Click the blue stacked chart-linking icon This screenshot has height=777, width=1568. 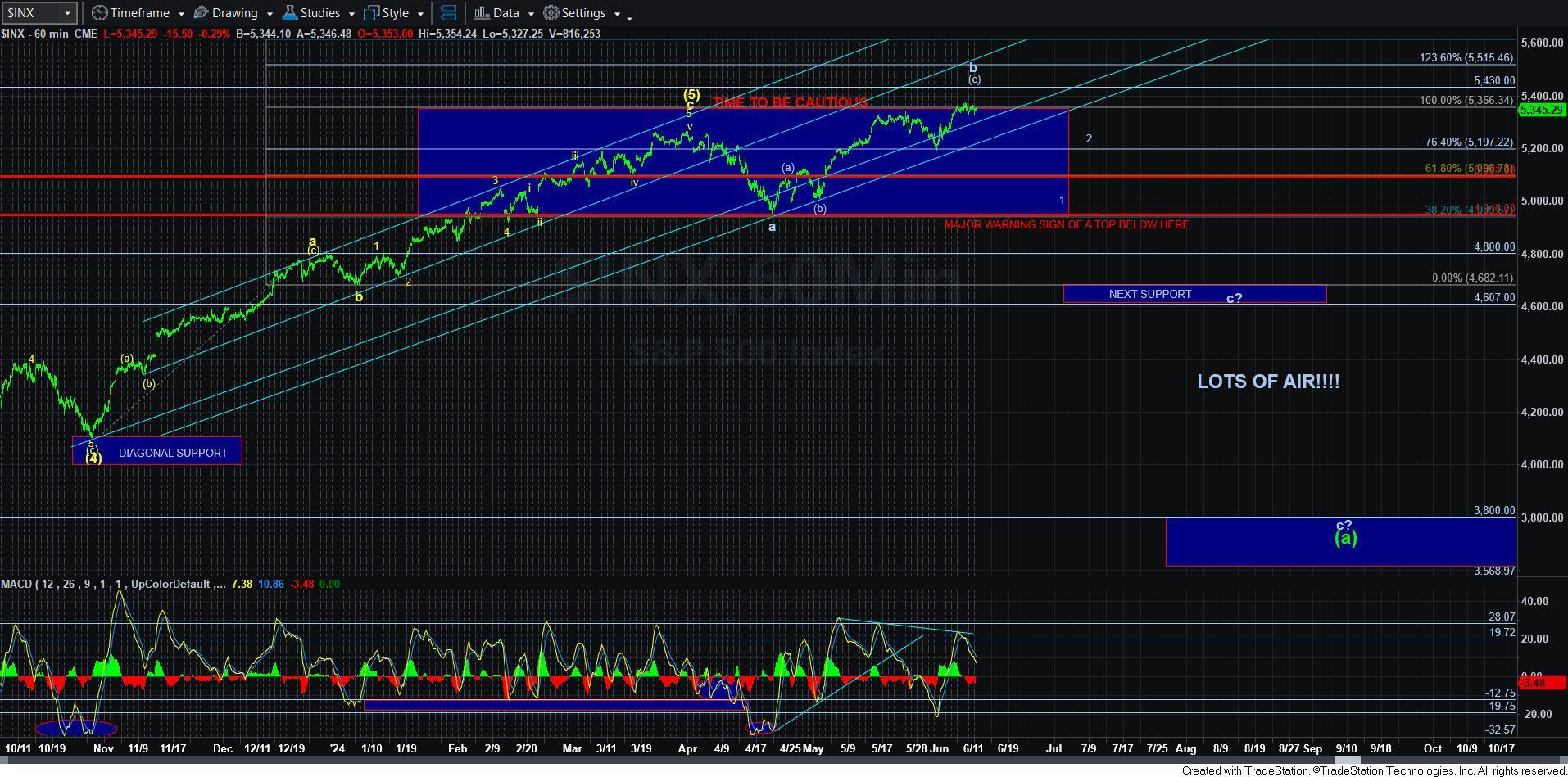[x=448, y=12]
